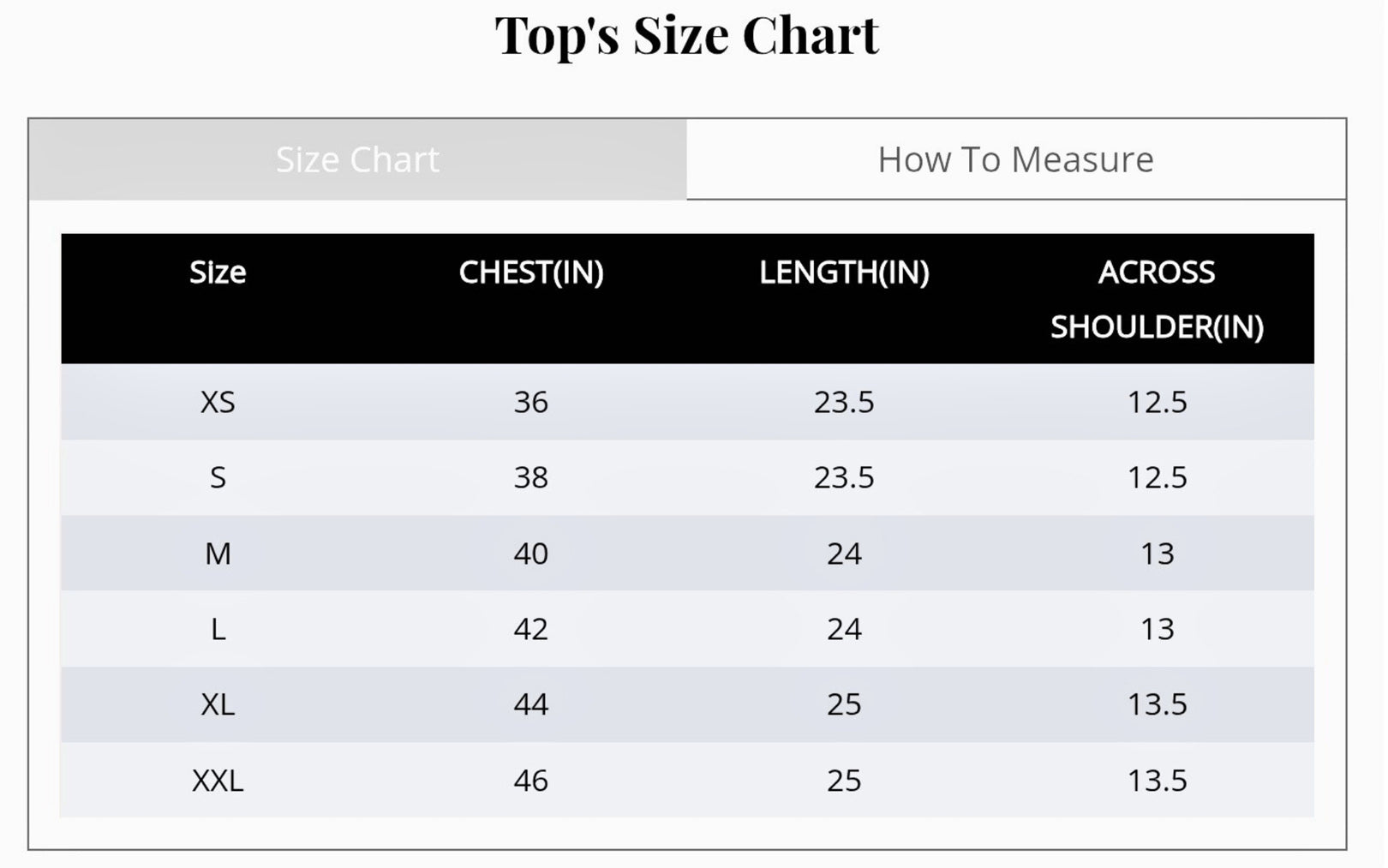Click the Size column header
This screenshot has width=1388, height=868.
pos(218,272)
